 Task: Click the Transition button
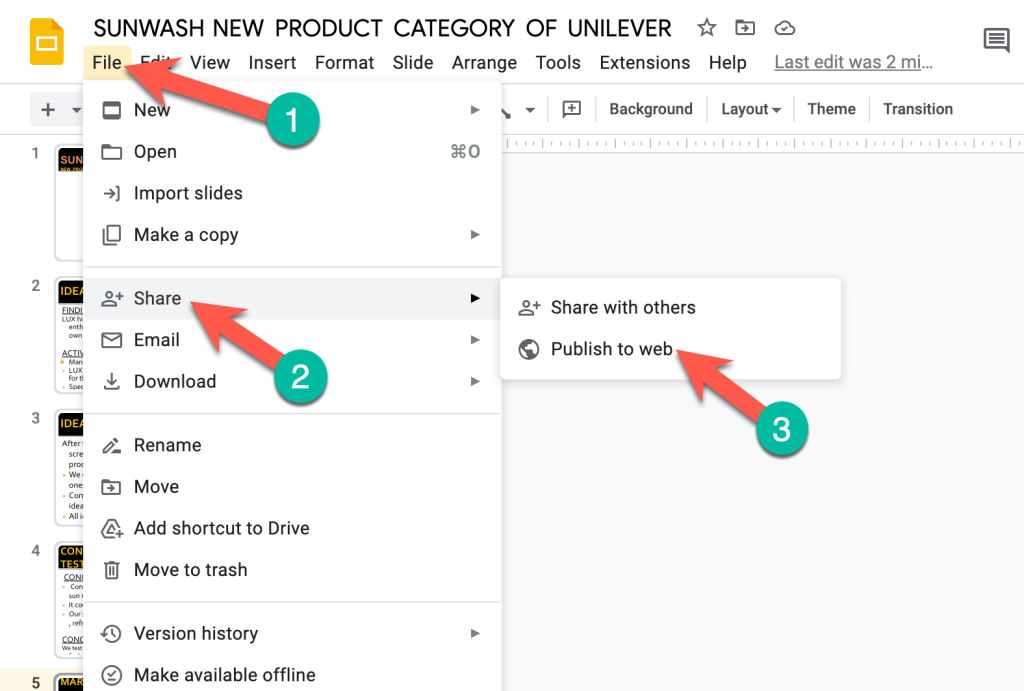[917, 109]
